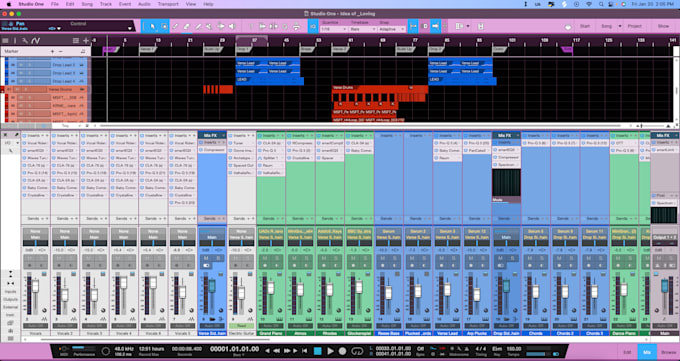Viewport: 680px width, 361px height.
Task: Adjust the Grand Piano pan slider
Action: (270, 244)
